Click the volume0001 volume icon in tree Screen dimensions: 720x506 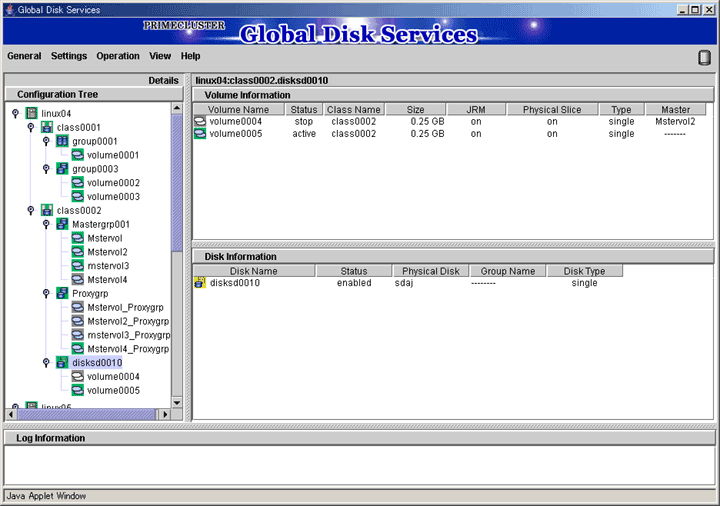pos(78,155)
